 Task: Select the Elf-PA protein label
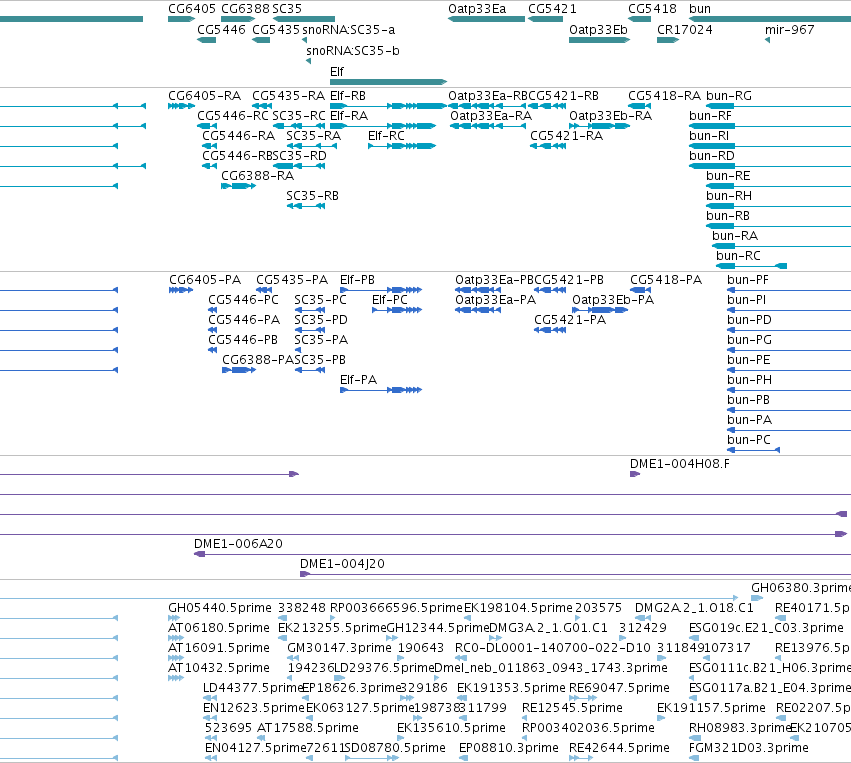pyautogui.click(x=358, y=379)
